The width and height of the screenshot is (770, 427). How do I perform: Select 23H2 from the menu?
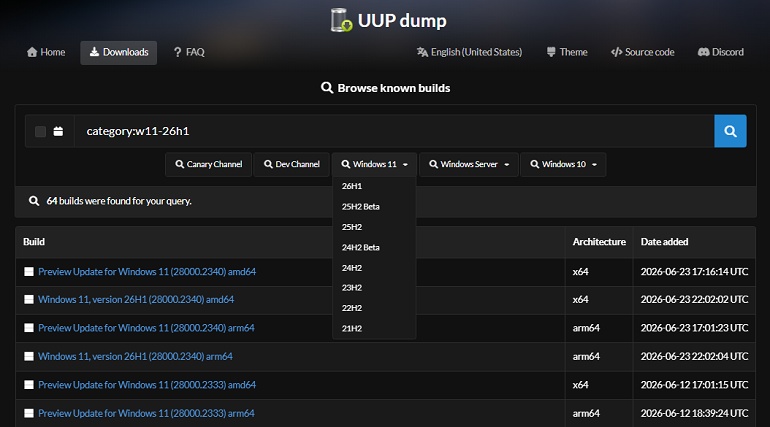(x=374, y=288)
